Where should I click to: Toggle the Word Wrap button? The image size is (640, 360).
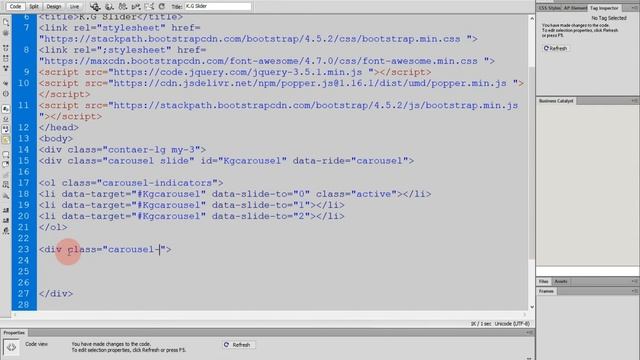(x=6, y=129)
